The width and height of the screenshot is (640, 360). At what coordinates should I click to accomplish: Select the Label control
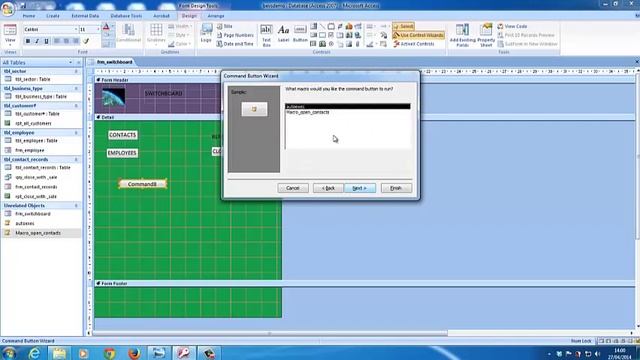click(x=283, y=33)
